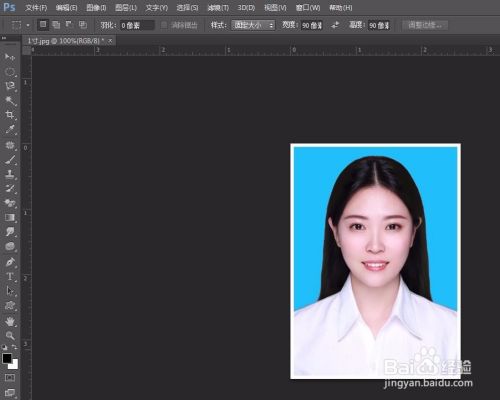Open the 图层(L) menu

(126, 8)
